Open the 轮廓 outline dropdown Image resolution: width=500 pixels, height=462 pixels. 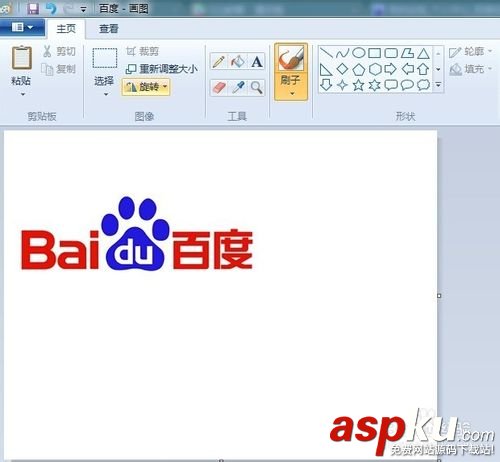pyautogui.click(x=471, y=52)
